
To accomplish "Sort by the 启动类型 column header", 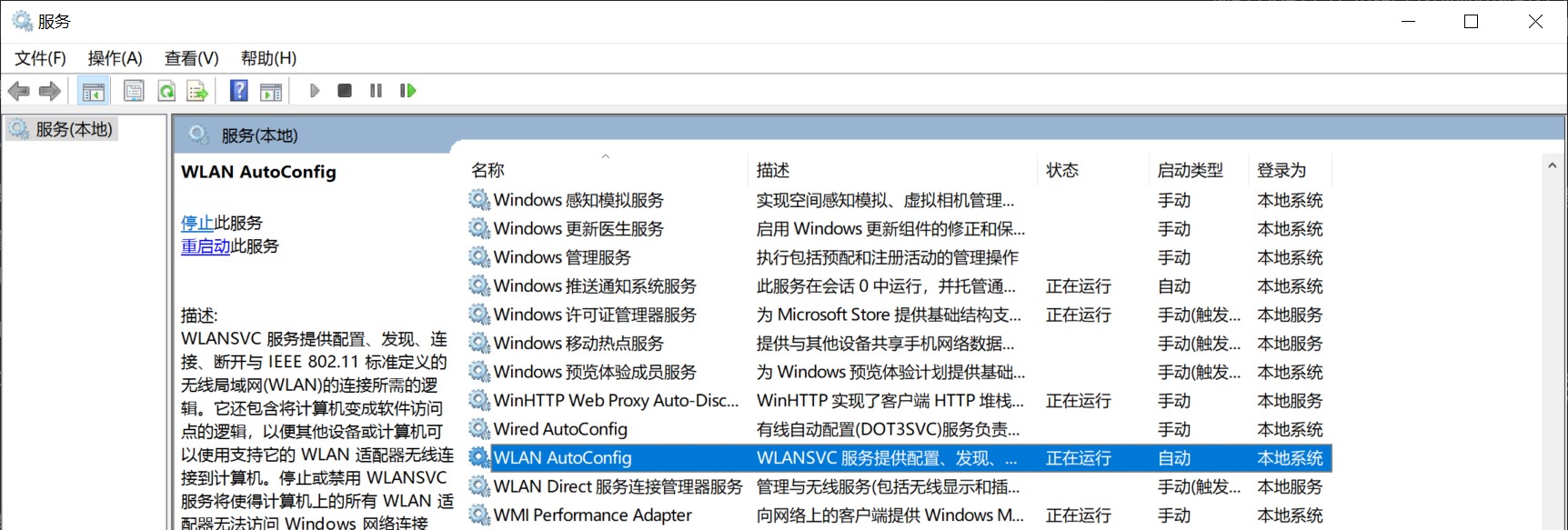I will (x=1190, y=170).
